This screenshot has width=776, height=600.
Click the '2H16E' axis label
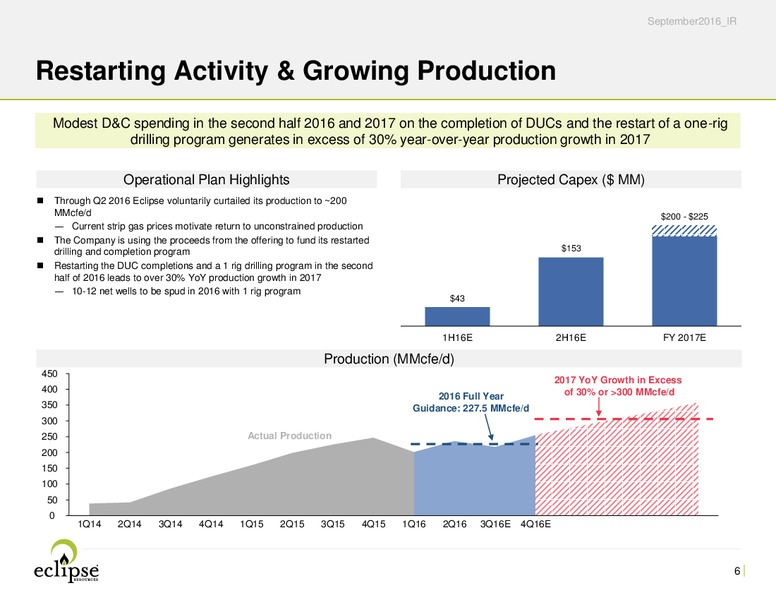(571, 338)
